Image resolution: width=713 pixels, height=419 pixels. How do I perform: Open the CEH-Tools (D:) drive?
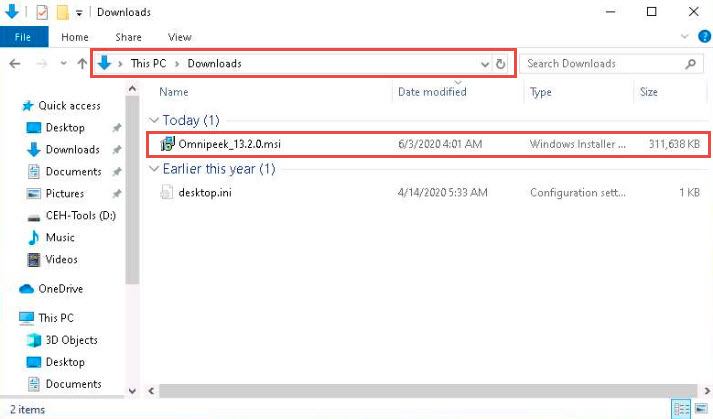tap(80, 215)
